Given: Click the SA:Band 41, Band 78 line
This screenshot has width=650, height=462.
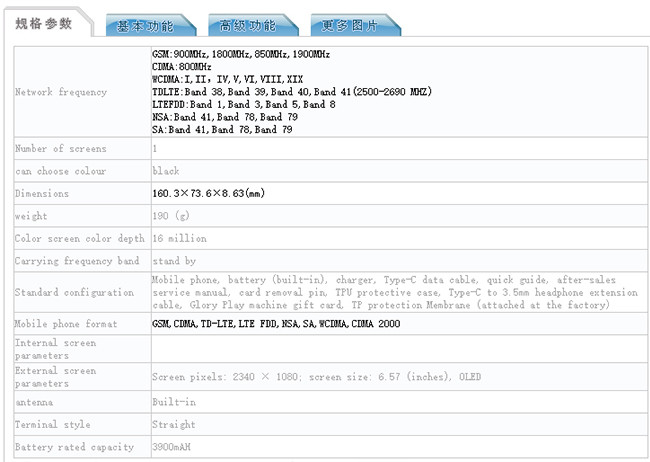Looking at the screenshot, I should 224,130.
